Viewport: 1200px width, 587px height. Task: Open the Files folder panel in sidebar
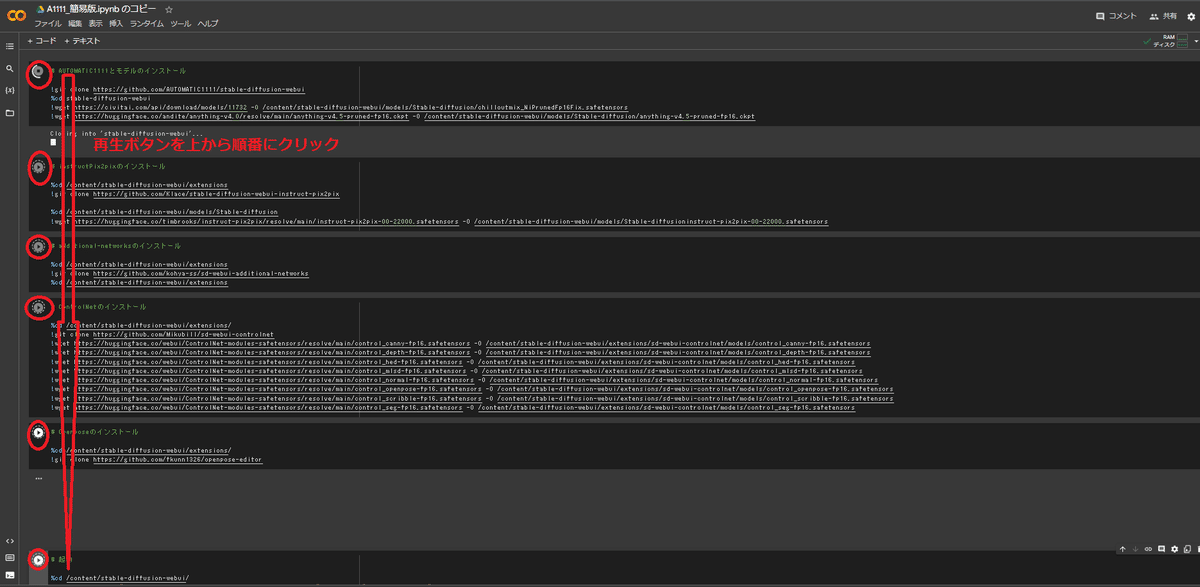pos(10,113)
